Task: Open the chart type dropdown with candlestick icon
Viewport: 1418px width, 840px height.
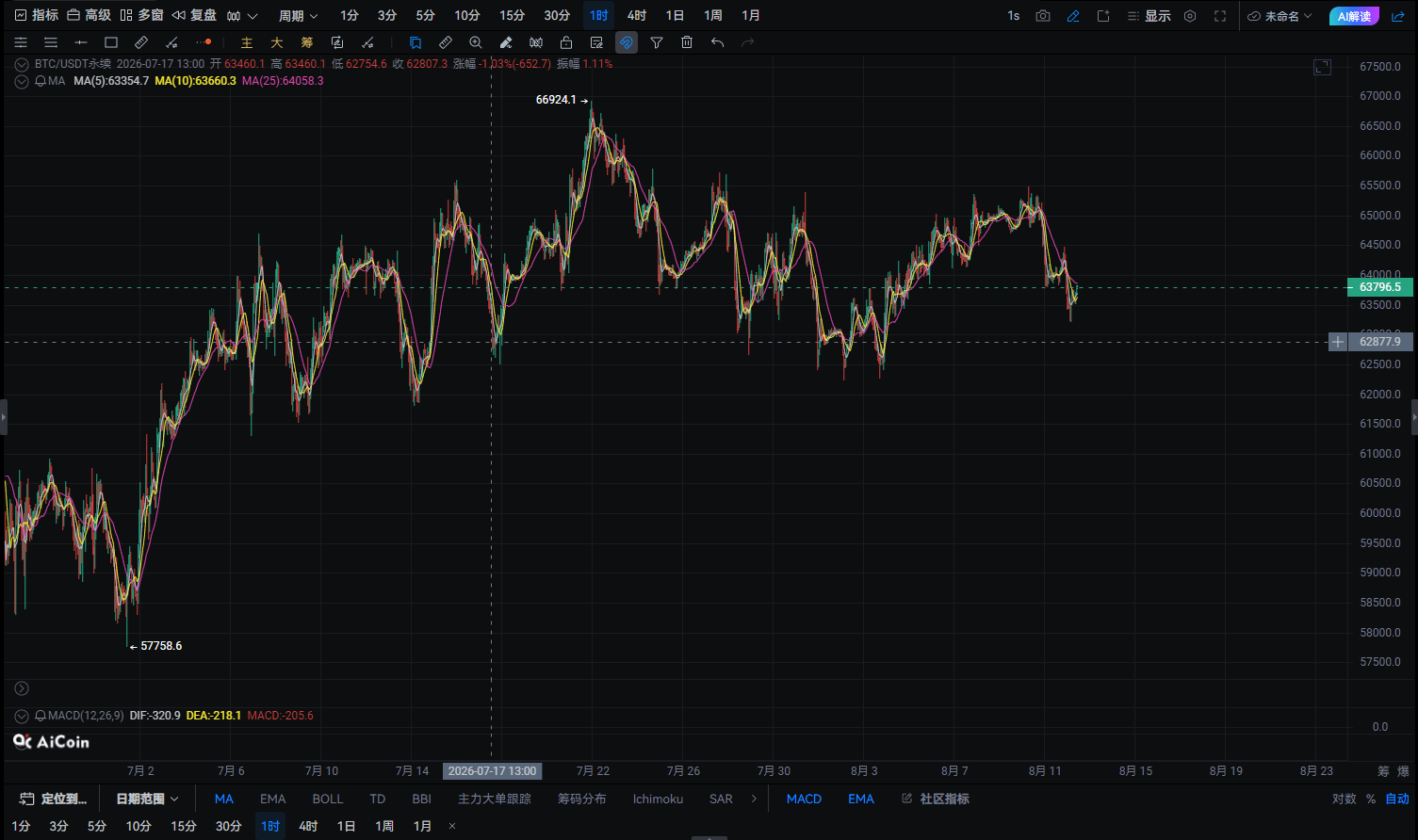Action: (242, 16)
